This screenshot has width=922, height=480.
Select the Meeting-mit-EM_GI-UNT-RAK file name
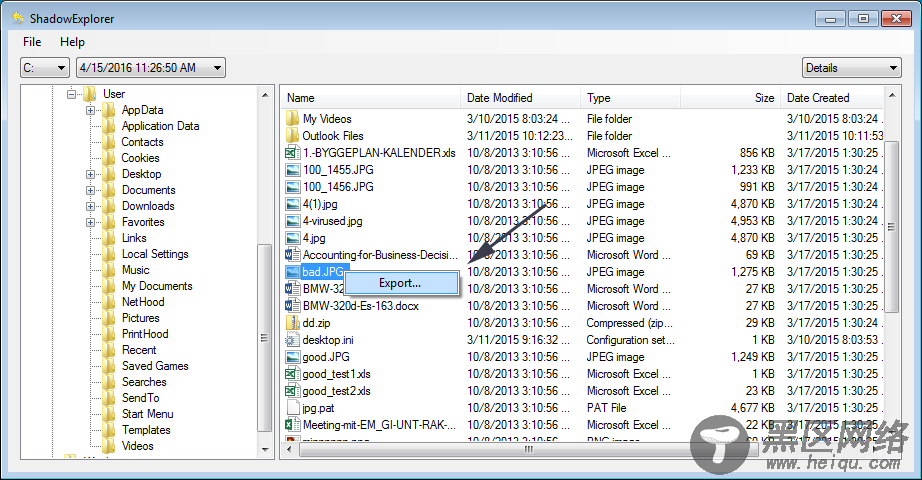379,425
